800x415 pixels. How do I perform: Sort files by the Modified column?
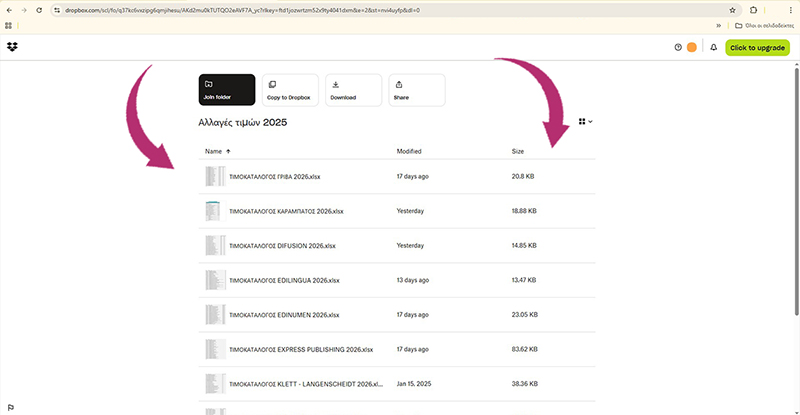410,151
